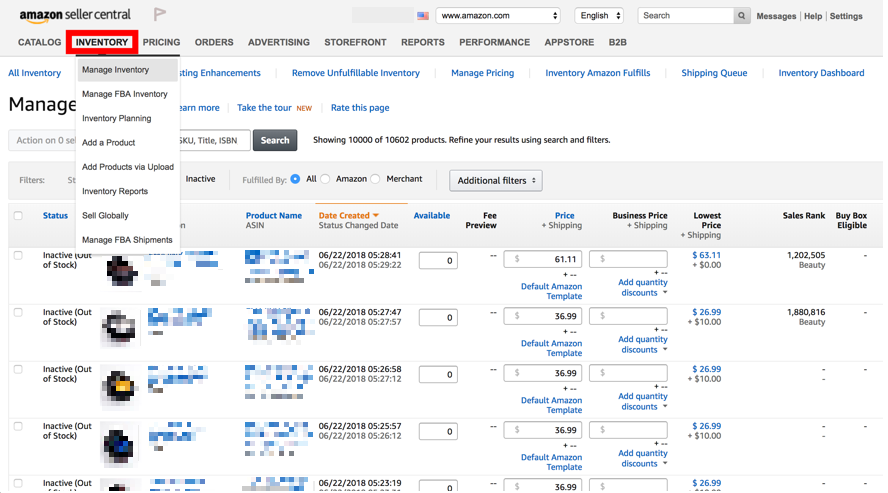Open the CATALOG menu

pyautogui.click(x=40, y=42)
